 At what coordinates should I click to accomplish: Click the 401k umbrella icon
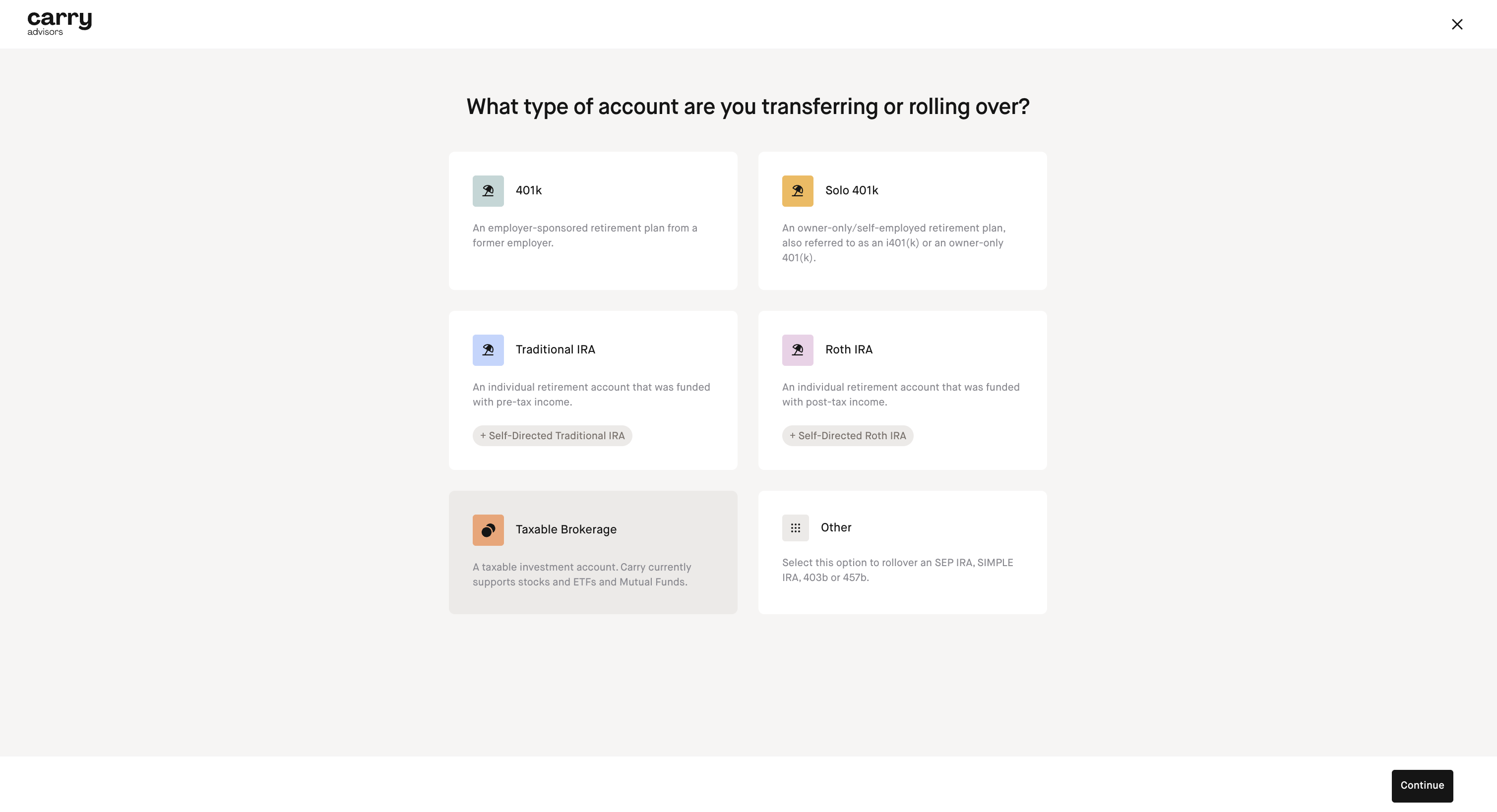pos(488,190)
